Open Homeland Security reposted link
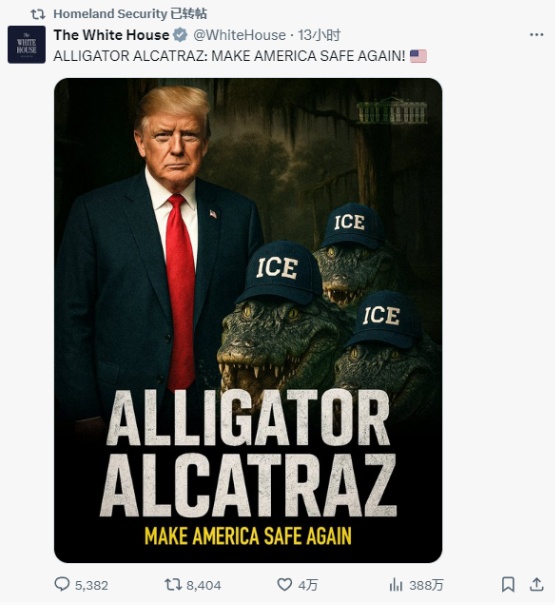Screen dimensions: 555x605 130,14
